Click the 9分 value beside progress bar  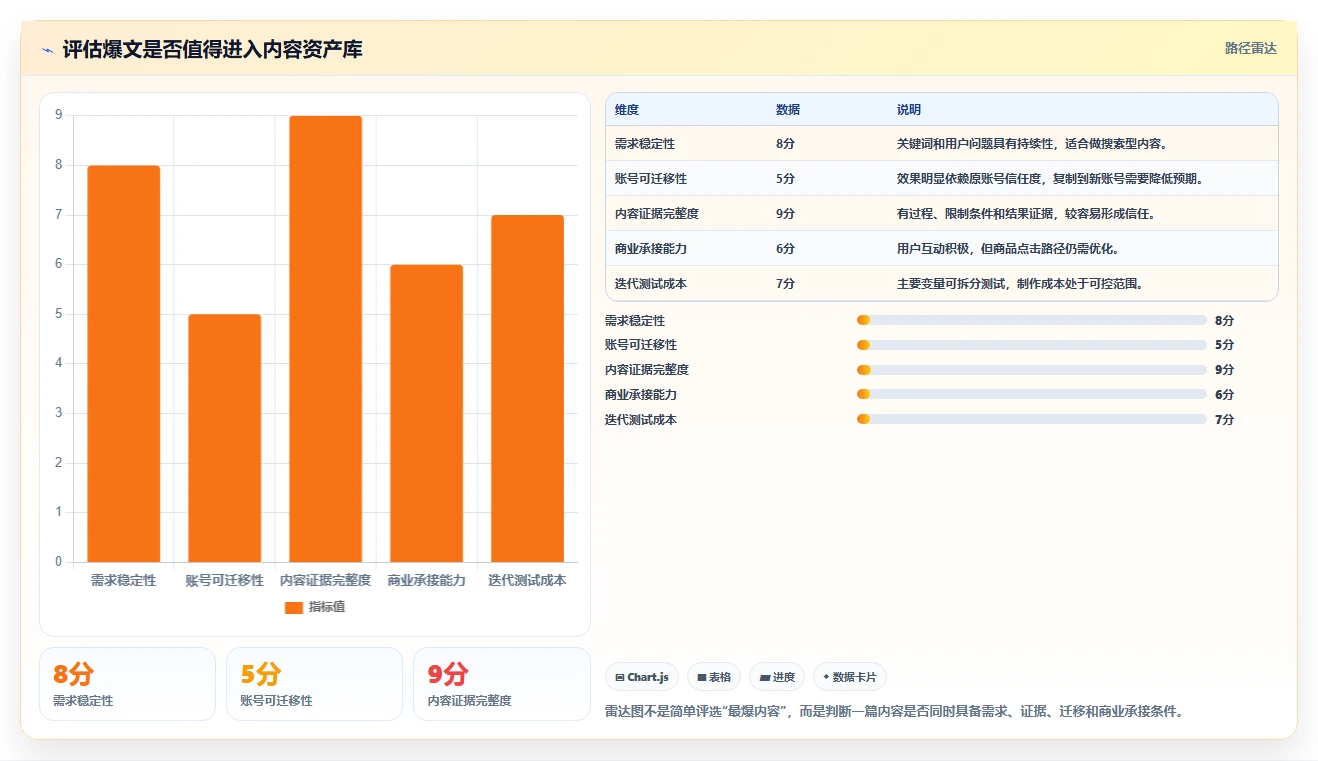tap(1224, 370)
